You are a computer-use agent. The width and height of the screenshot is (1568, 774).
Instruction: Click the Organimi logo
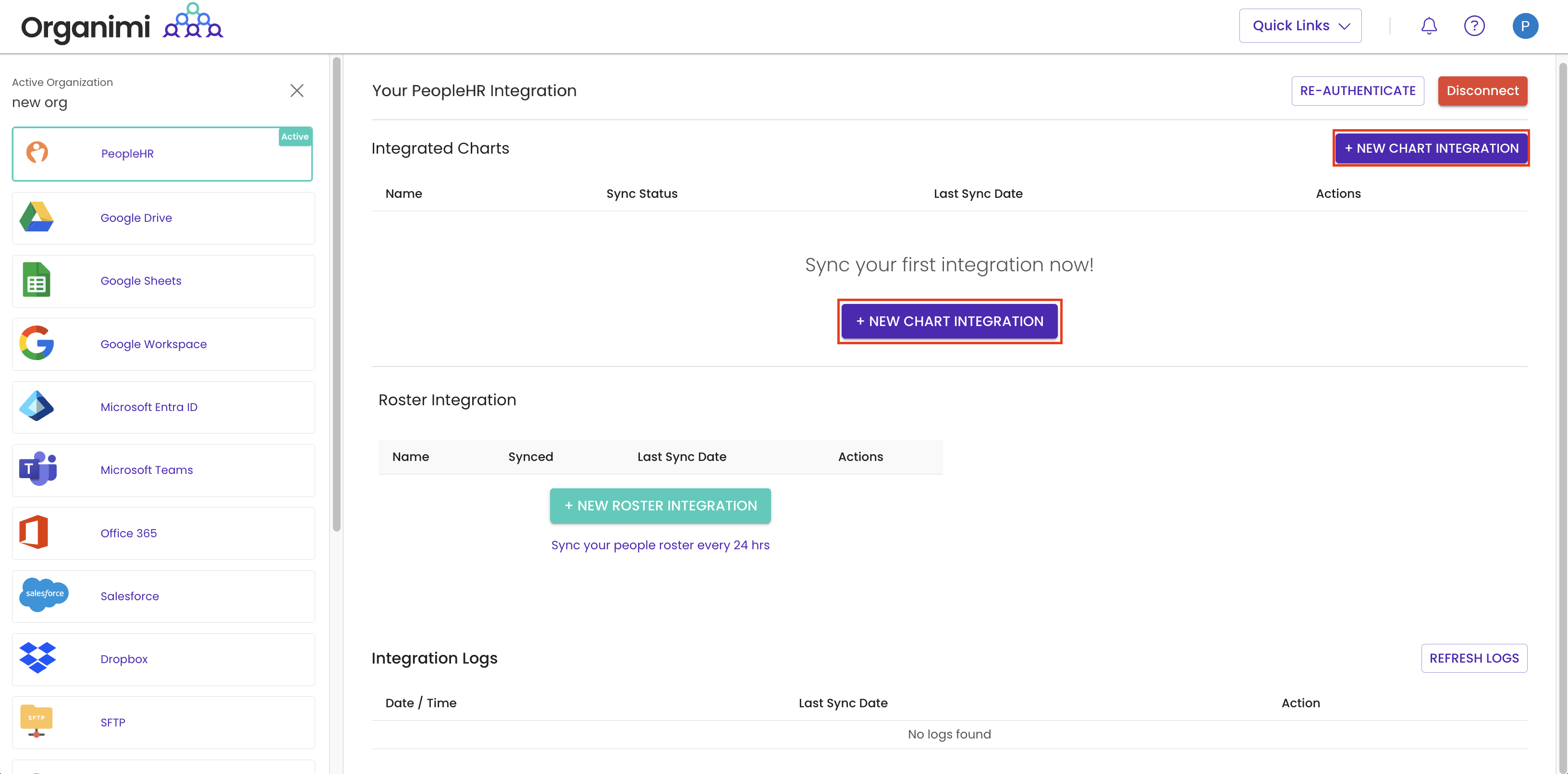(x=122, y=24)
